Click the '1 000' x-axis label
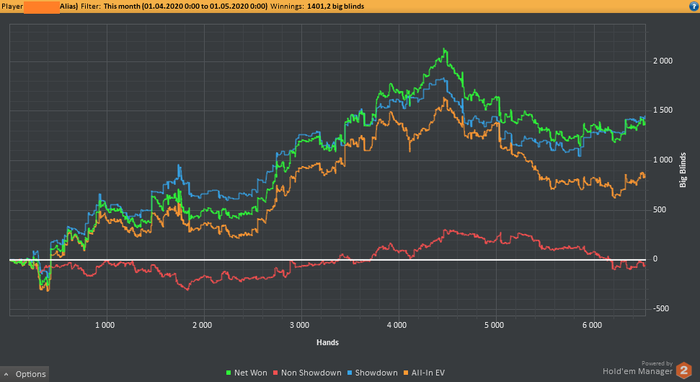Screen dimensions: 700x382 coord(105,325)
